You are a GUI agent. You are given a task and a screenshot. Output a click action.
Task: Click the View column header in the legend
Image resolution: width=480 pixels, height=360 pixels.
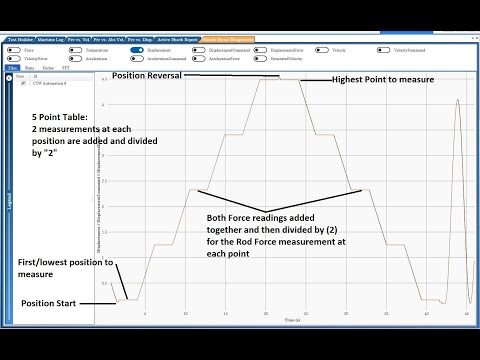tap(20, 76)
